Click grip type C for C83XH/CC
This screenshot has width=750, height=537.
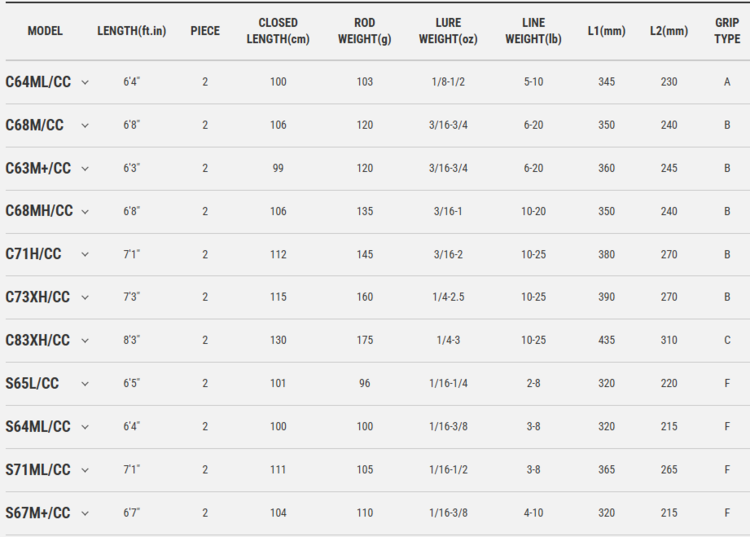tap(728, 341)
